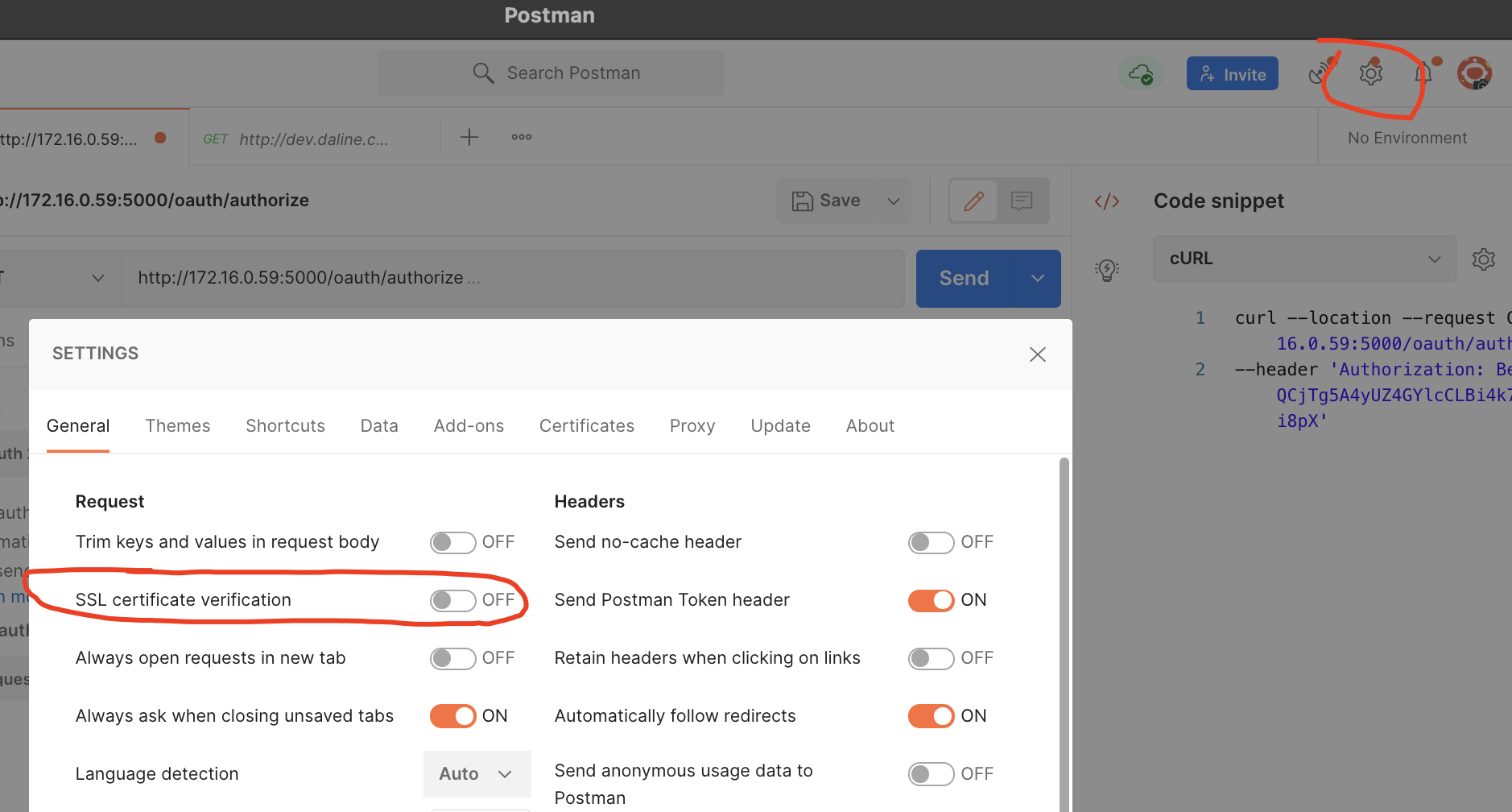Open the code snippet icon
The width and height of the screenshot is (1512, 812).
pos(1107,201)
